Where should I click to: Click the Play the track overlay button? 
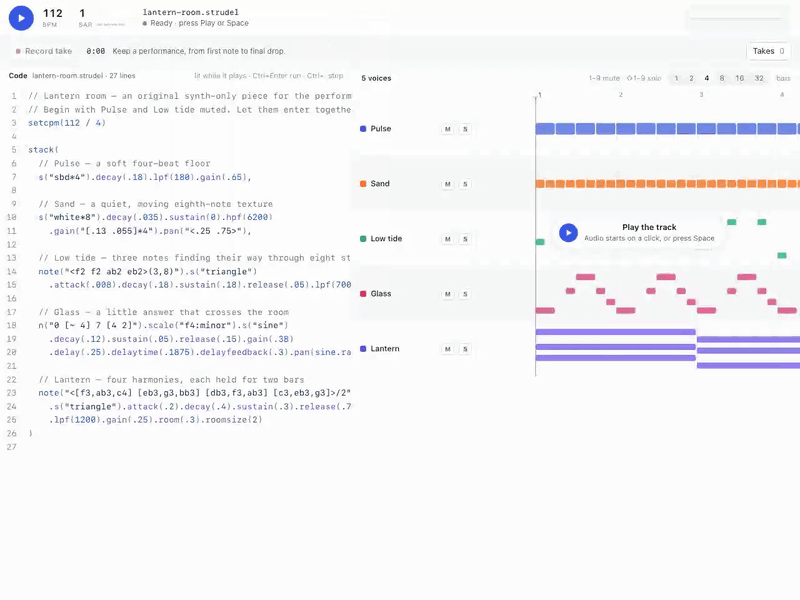pos(568,233)
